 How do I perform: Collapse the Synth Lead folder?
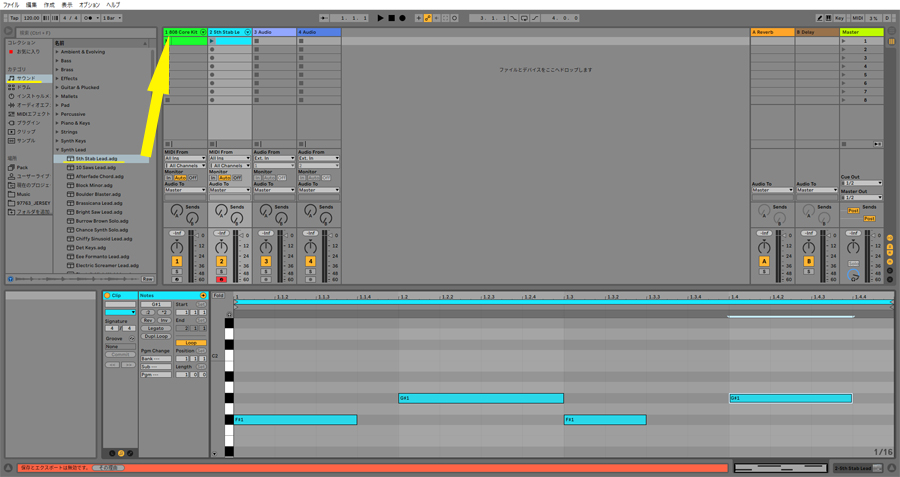57,150
